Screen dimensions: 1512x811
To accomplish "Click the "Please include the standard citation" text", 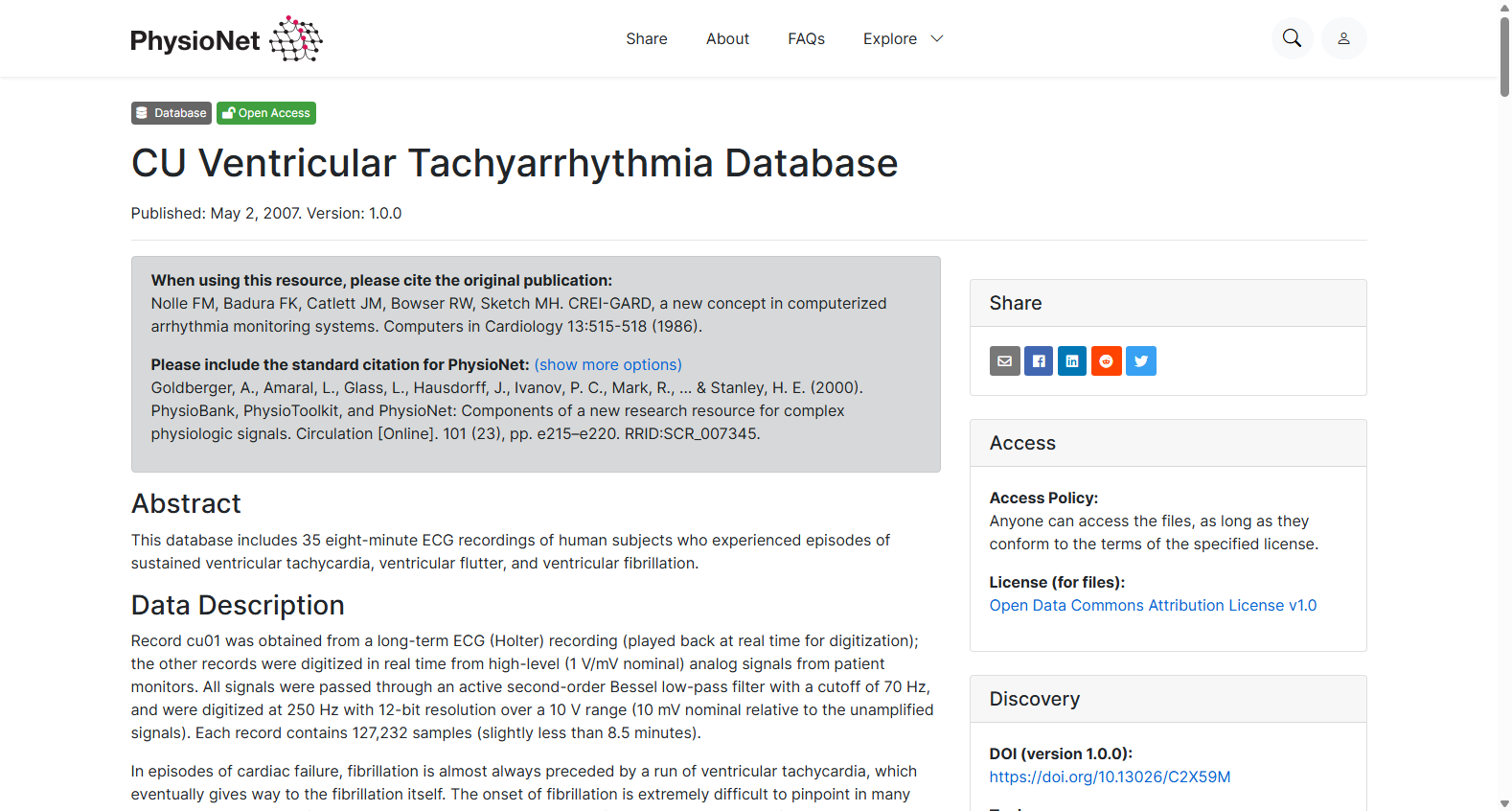I will [340, 364].
